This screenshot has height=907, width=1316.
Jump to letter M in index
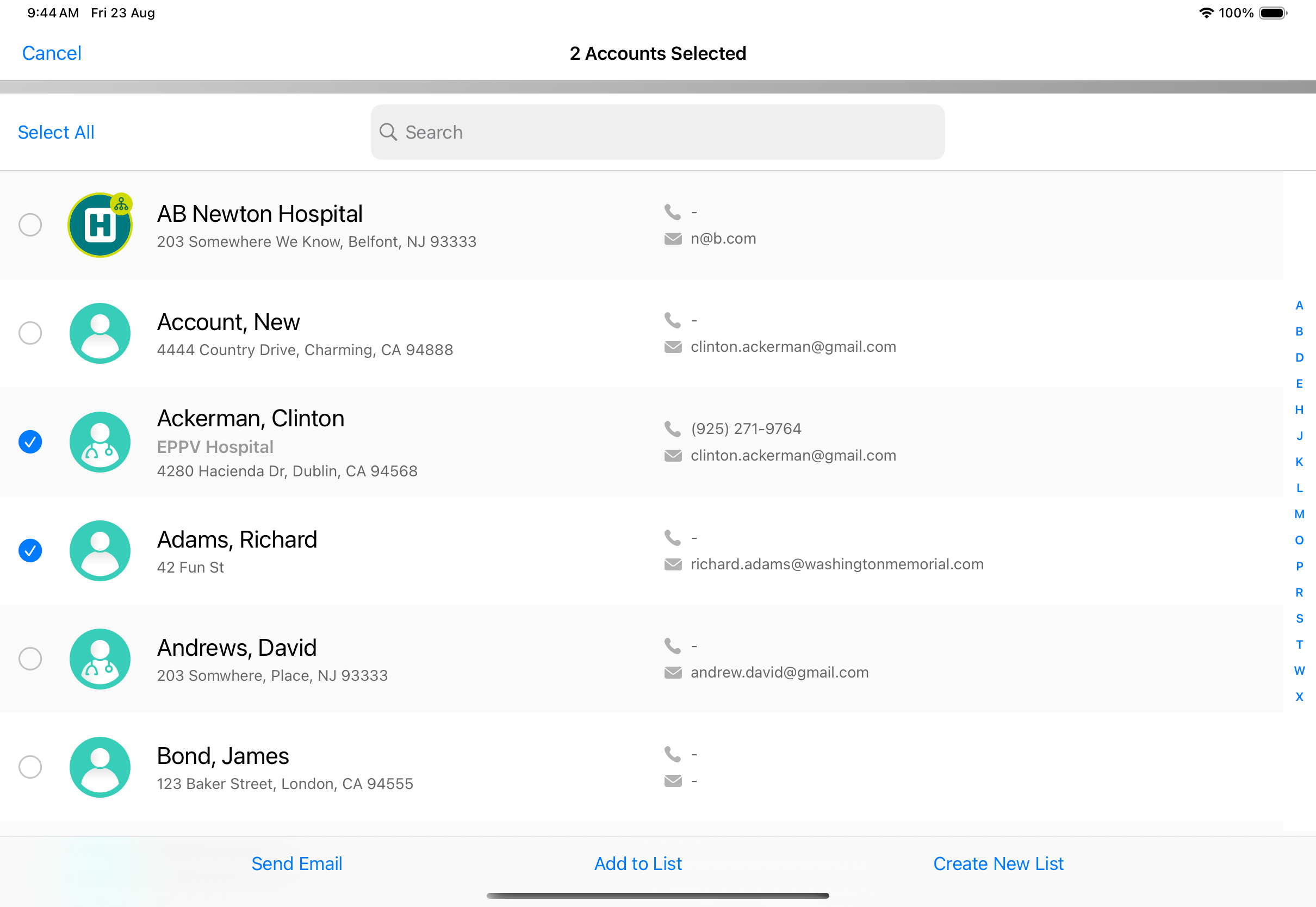(x=1299, y=514)
